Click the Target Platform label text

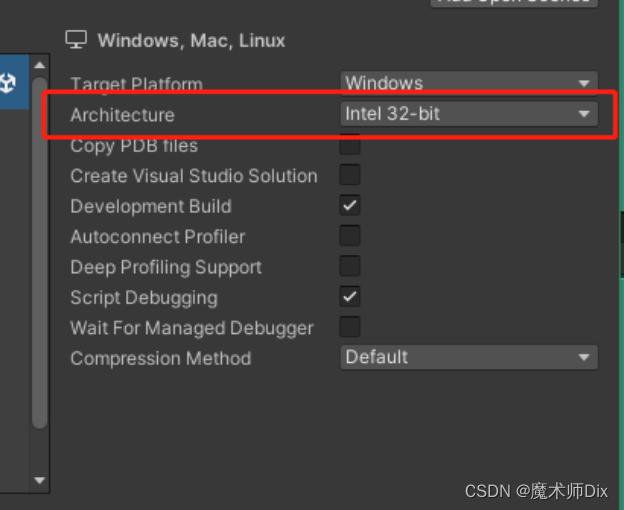[136, 85]
